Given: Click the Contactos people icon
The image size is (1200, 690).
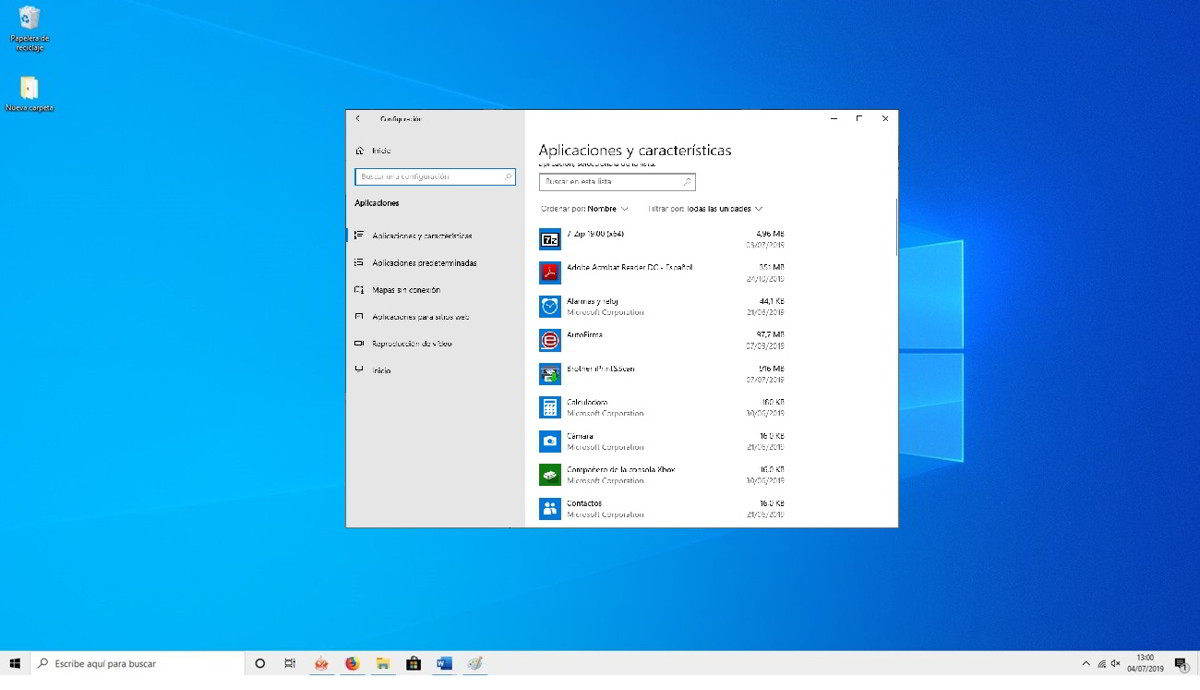Looking at the screenshot, I should 550,509.
